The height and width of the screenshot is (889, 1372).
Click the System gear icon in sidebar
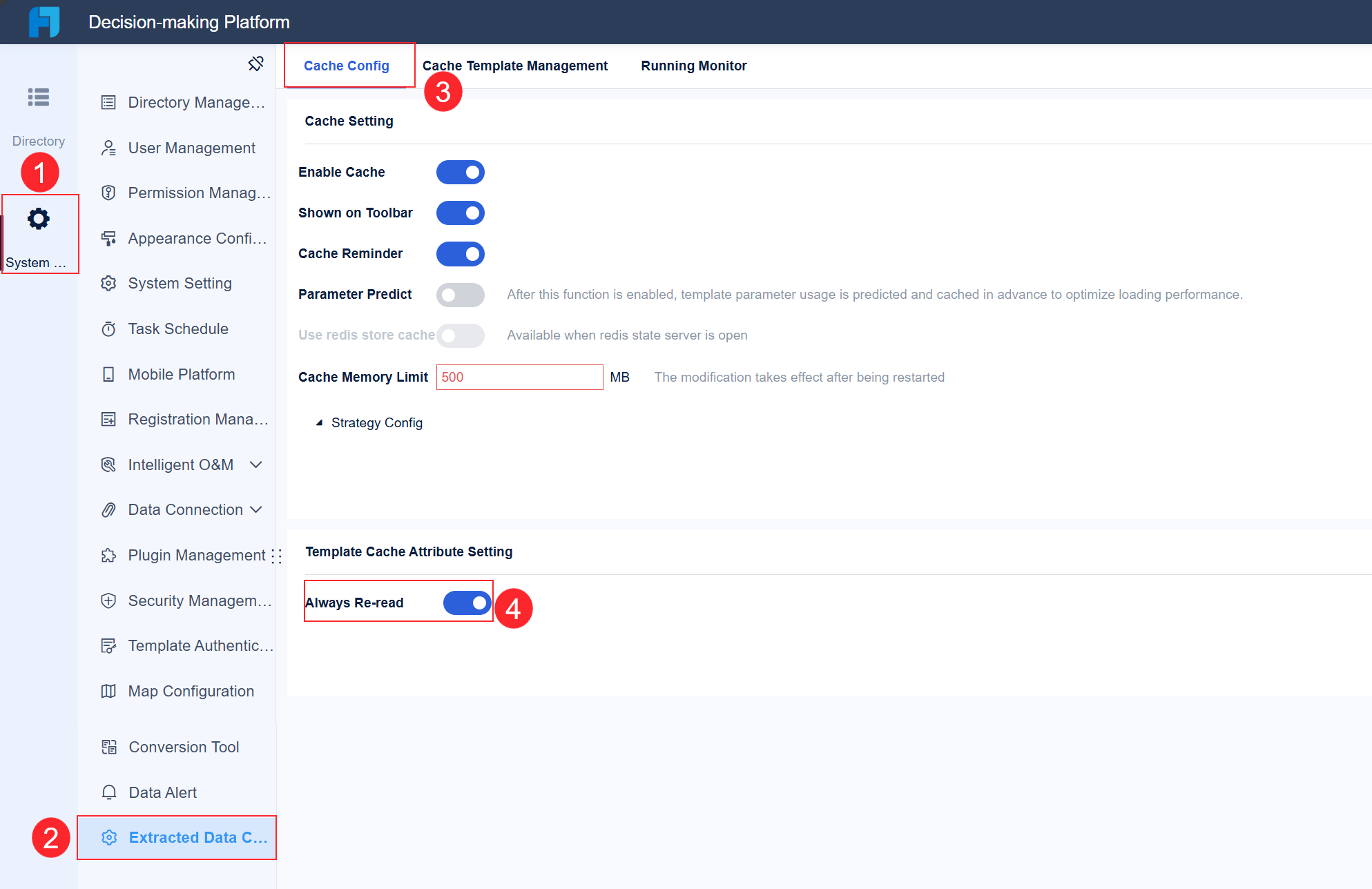click(39, 219)
